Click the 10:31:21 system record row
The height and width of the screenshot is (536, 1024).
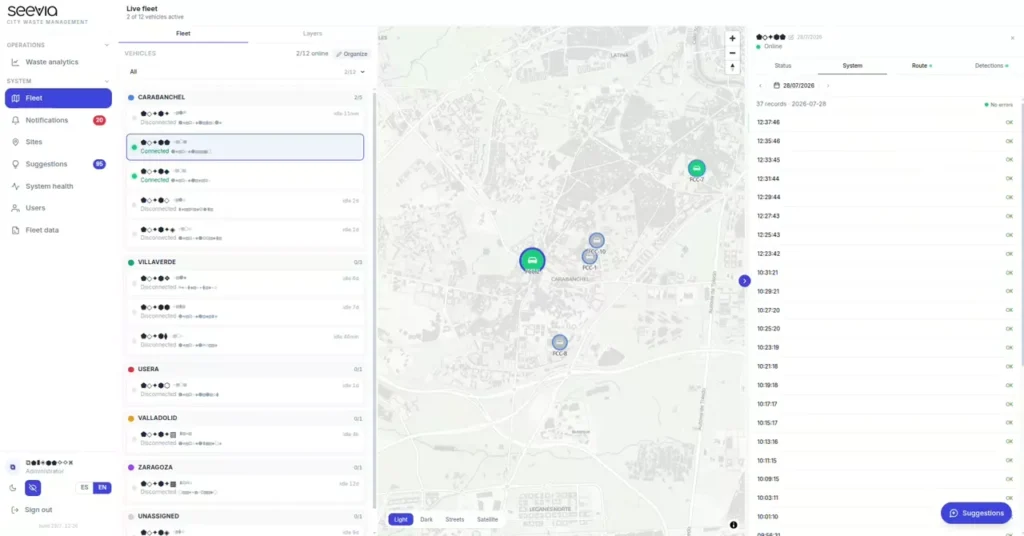pos(885,273)
